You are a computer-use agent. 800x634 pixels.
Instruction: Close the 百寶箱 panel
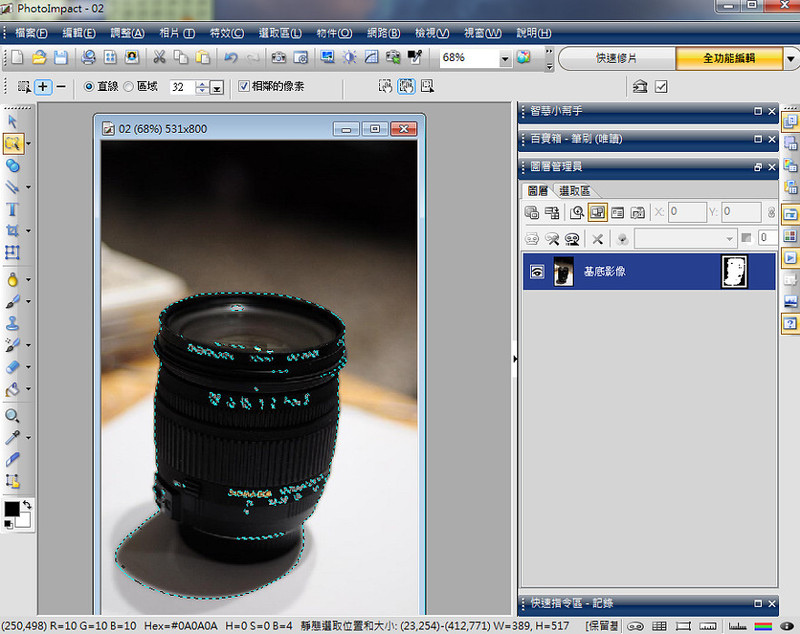point(772,139)
